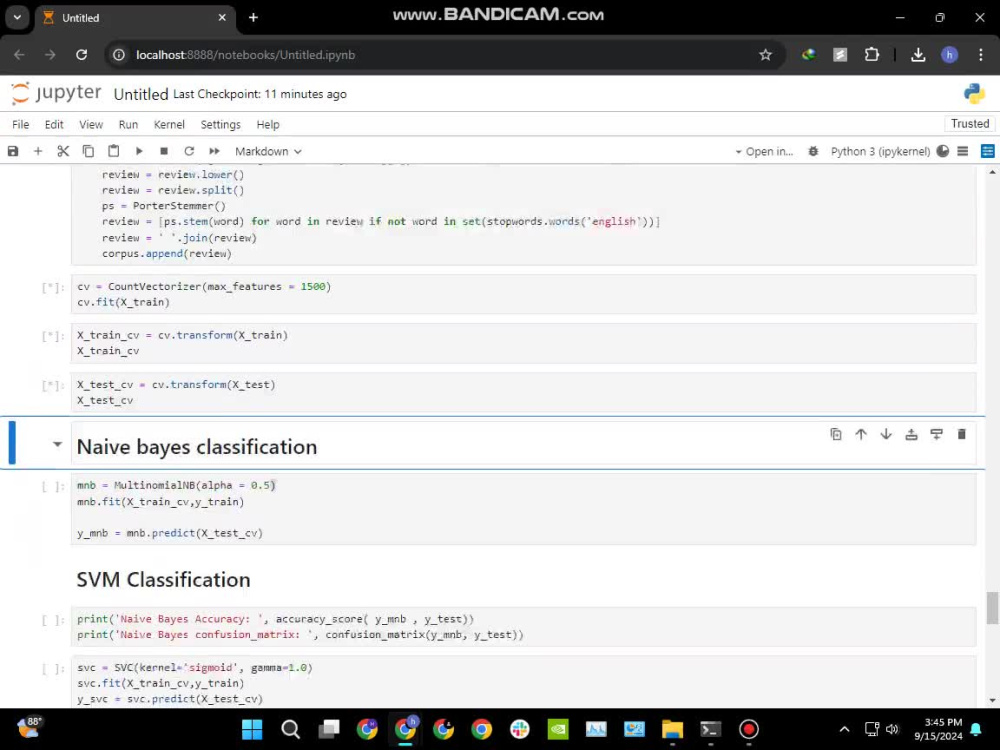Click the kernel status circle indicator
Image resolution: width=1000 pixels, height=750 pixels.
point(943,151)
